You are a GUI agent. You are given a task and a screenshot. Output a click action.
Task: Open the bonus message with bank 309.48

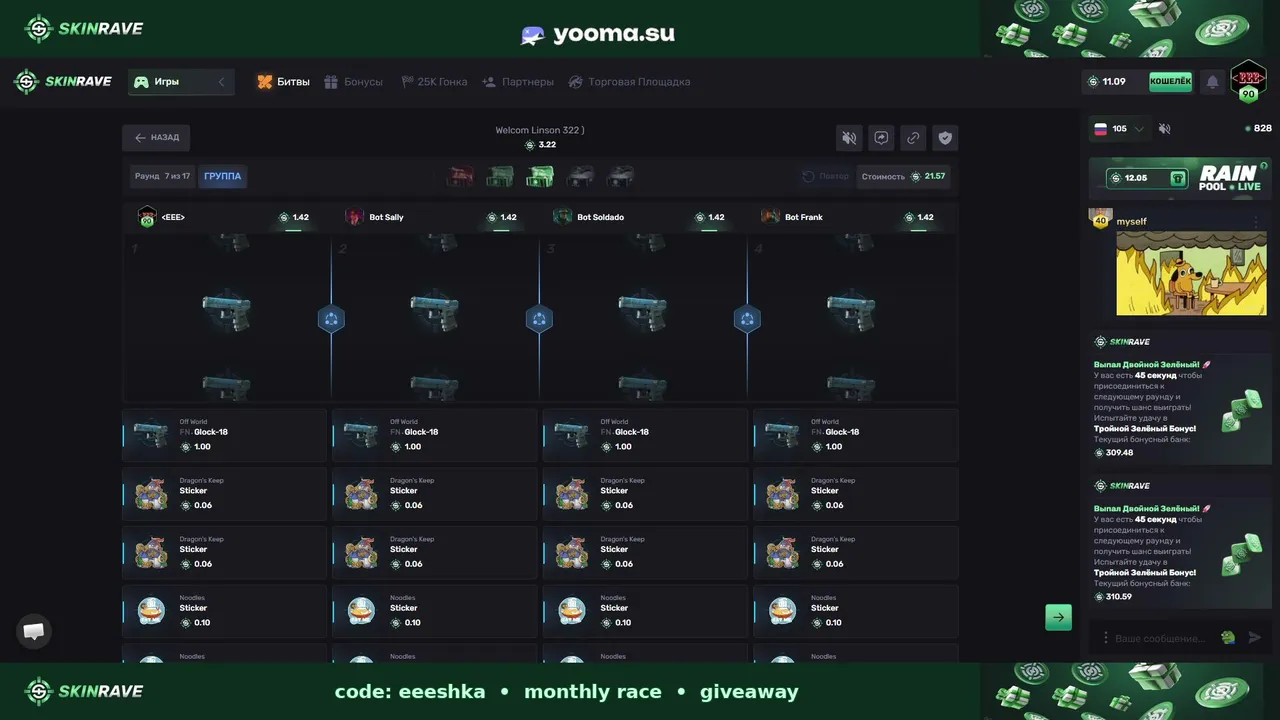1180,397
